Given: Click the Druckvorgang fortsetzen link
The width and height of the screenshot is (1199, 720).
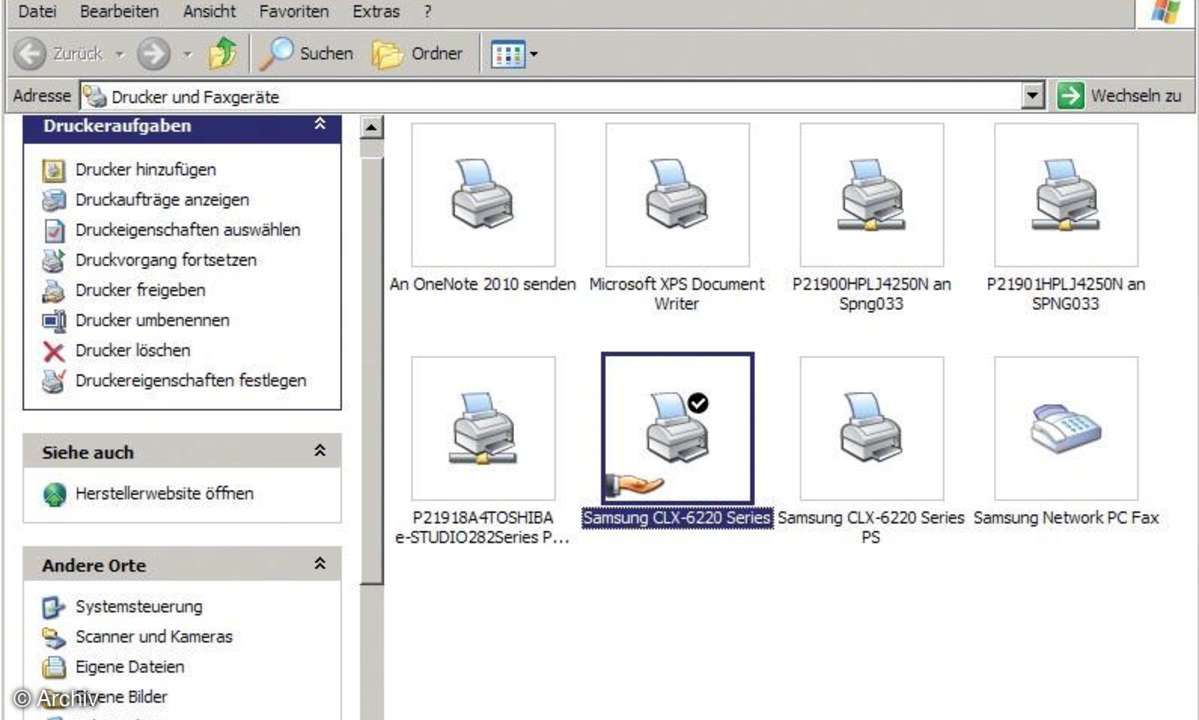Looking at the screenshot, I should pos(166,260).
